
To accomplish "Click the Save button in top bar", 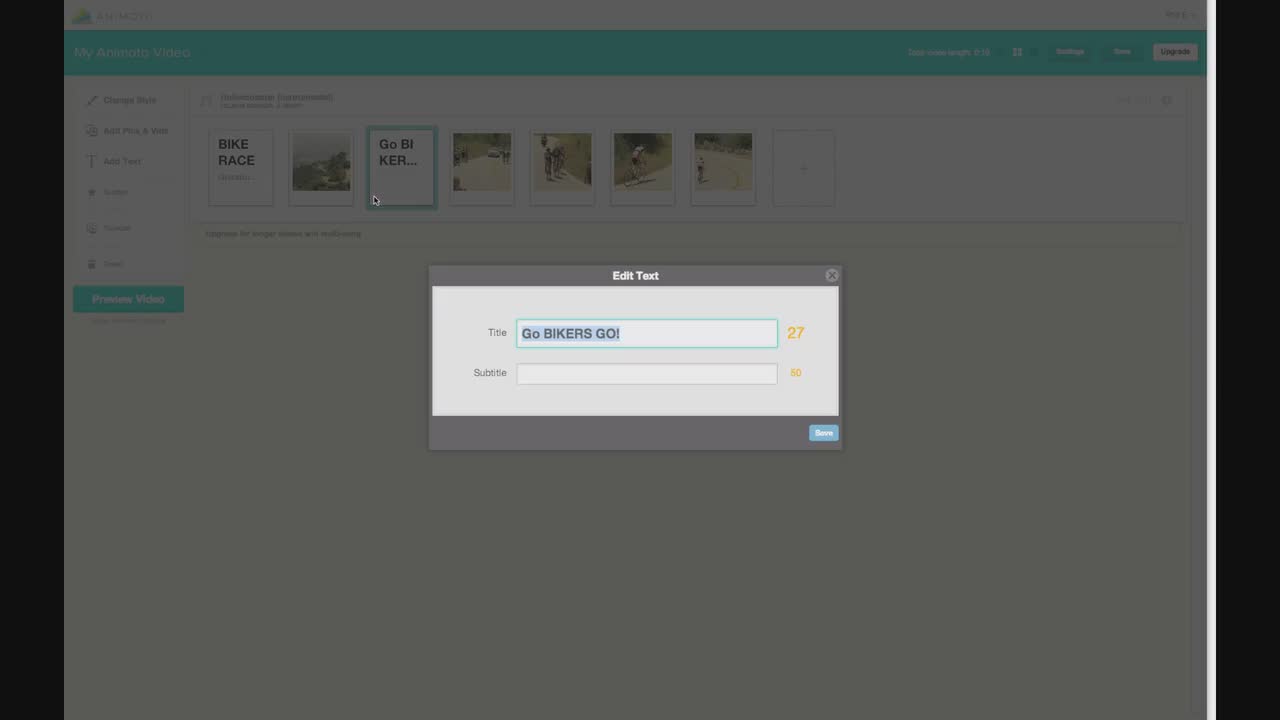I will point(1122,52).
